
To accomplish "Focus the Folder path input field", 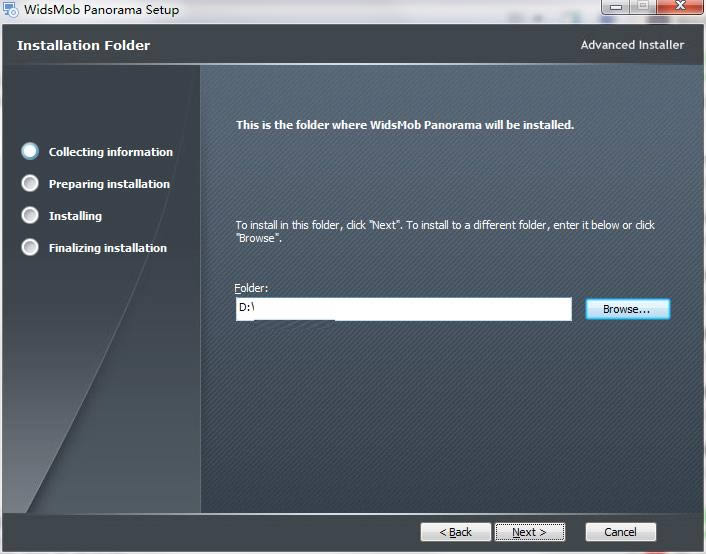I will point(403,309).
